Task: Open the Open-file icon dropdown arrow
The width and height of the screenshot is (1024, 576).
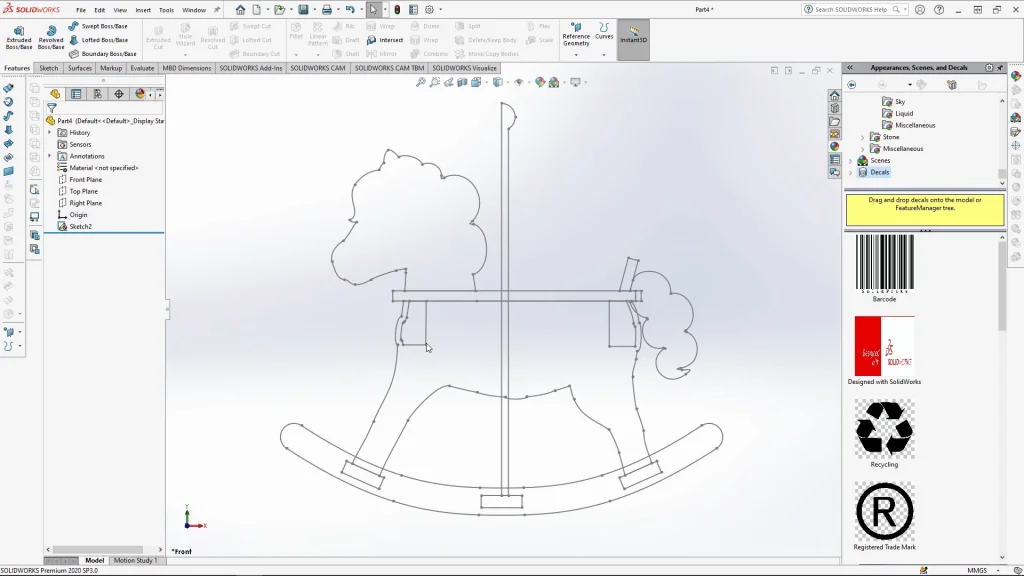Action: [x=290, y=10]
